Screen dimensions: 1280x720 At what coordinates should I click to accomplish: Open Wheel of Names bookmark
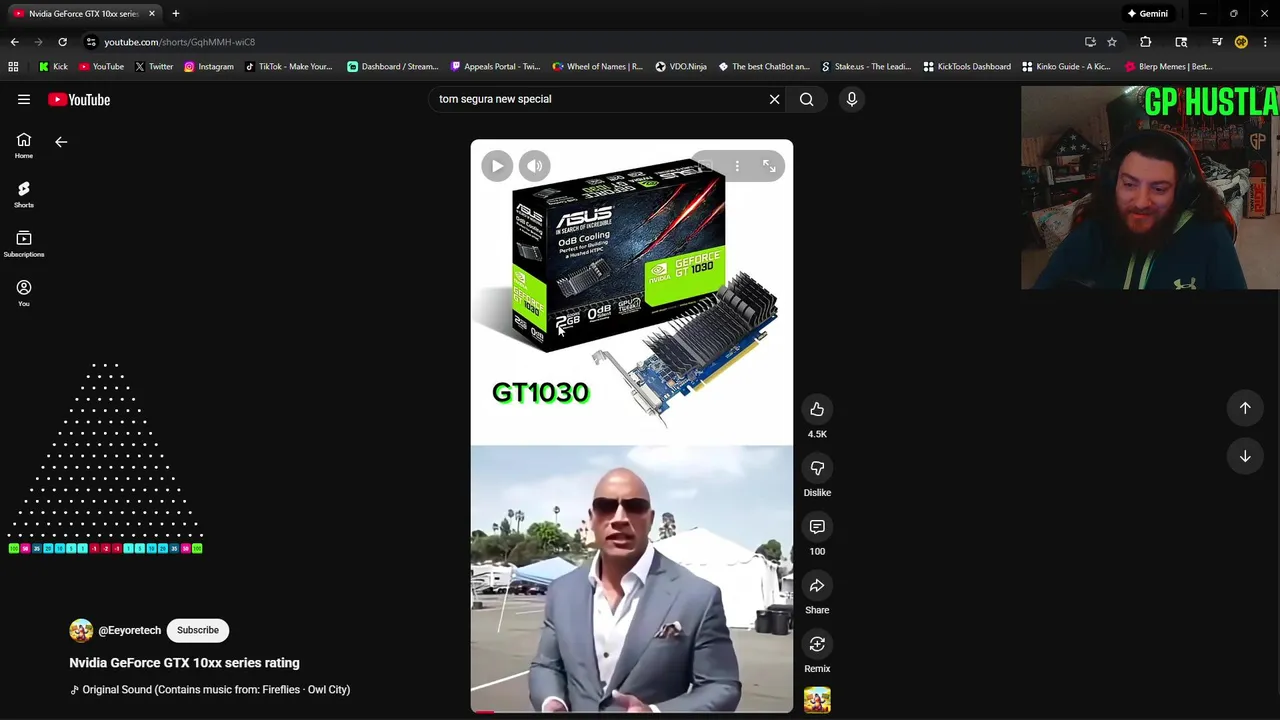coord(597,67)
